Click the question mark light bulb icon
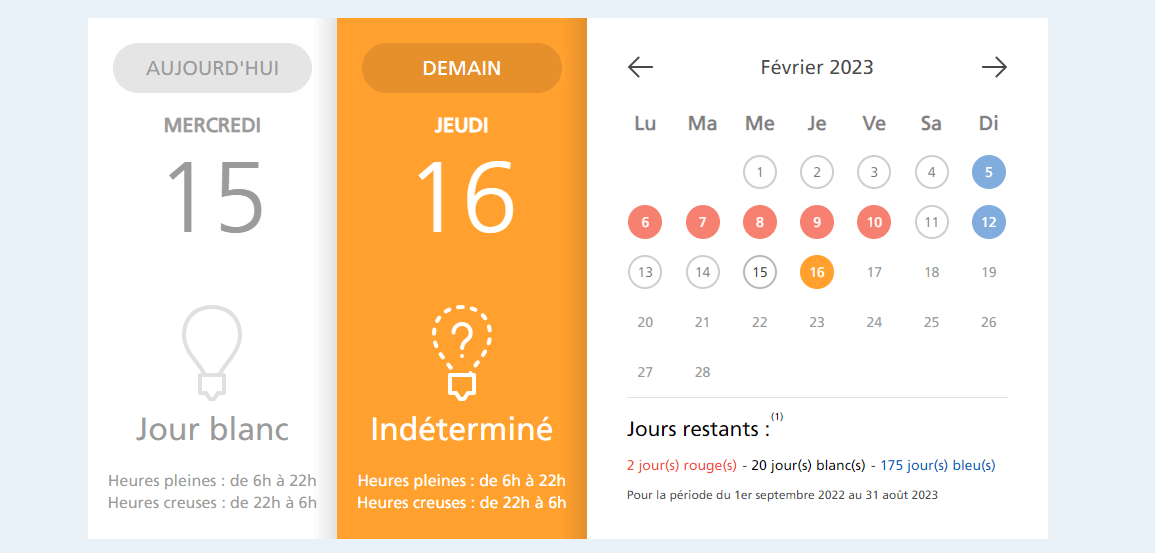The image size is (1155, 553). point(462,353)
